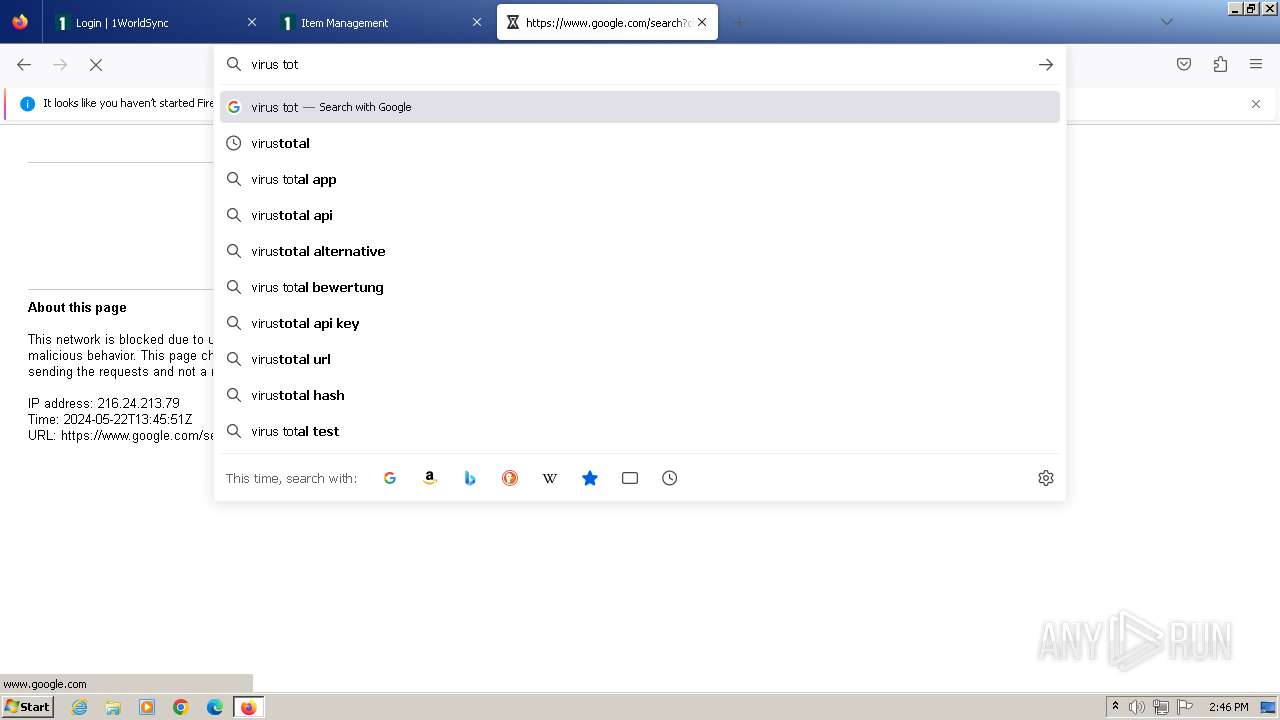Search with Google one-off engine icon
The height and width of the screenshot is (720, 1280).
pos(390,478)
